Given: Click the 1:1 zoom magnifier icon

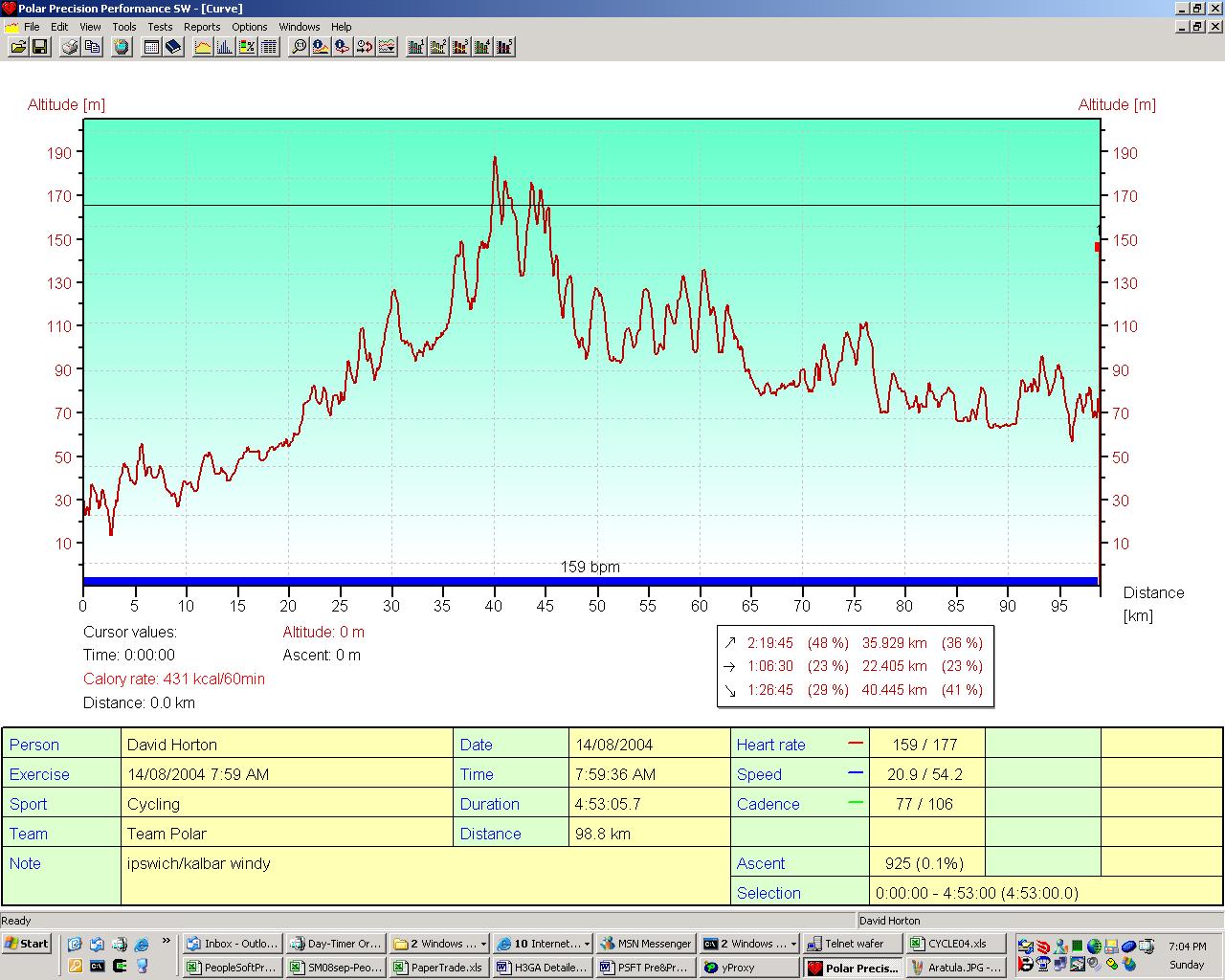Looking at the screenshot, I should tap(299, 46).
